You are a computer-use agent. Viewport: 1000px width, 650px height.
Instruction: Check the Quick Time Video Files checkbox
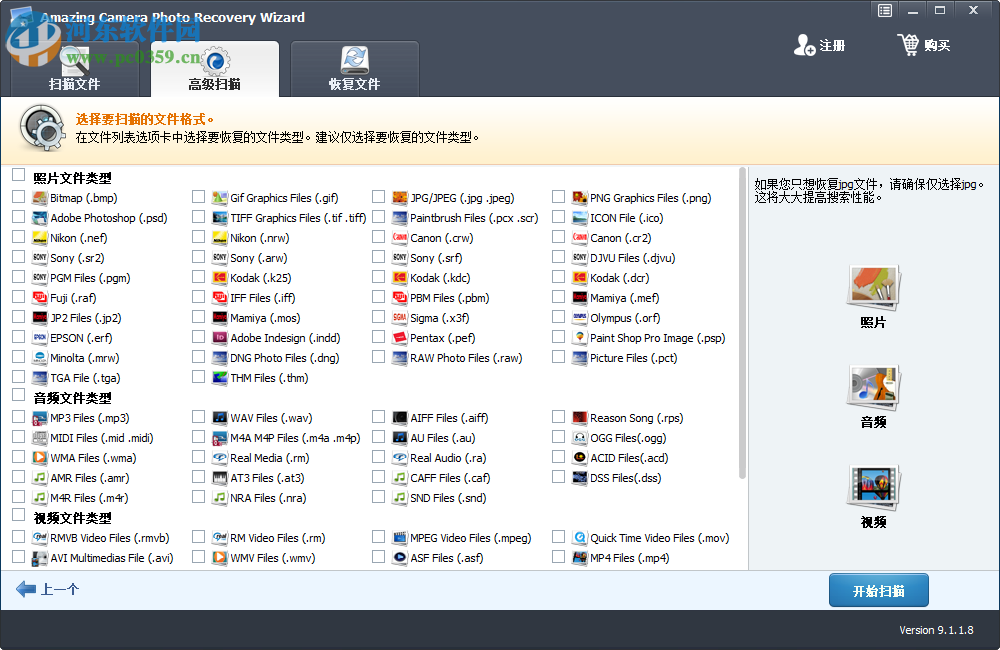[558, 537]
